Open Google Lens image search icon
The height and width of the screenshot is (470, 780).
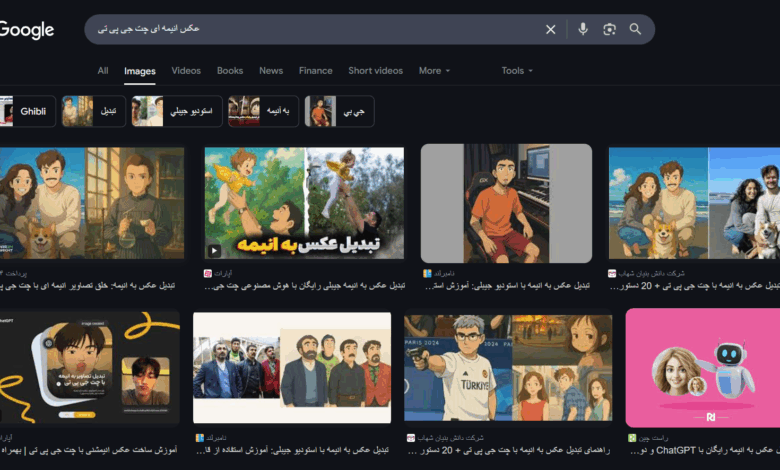pos(609,29)
